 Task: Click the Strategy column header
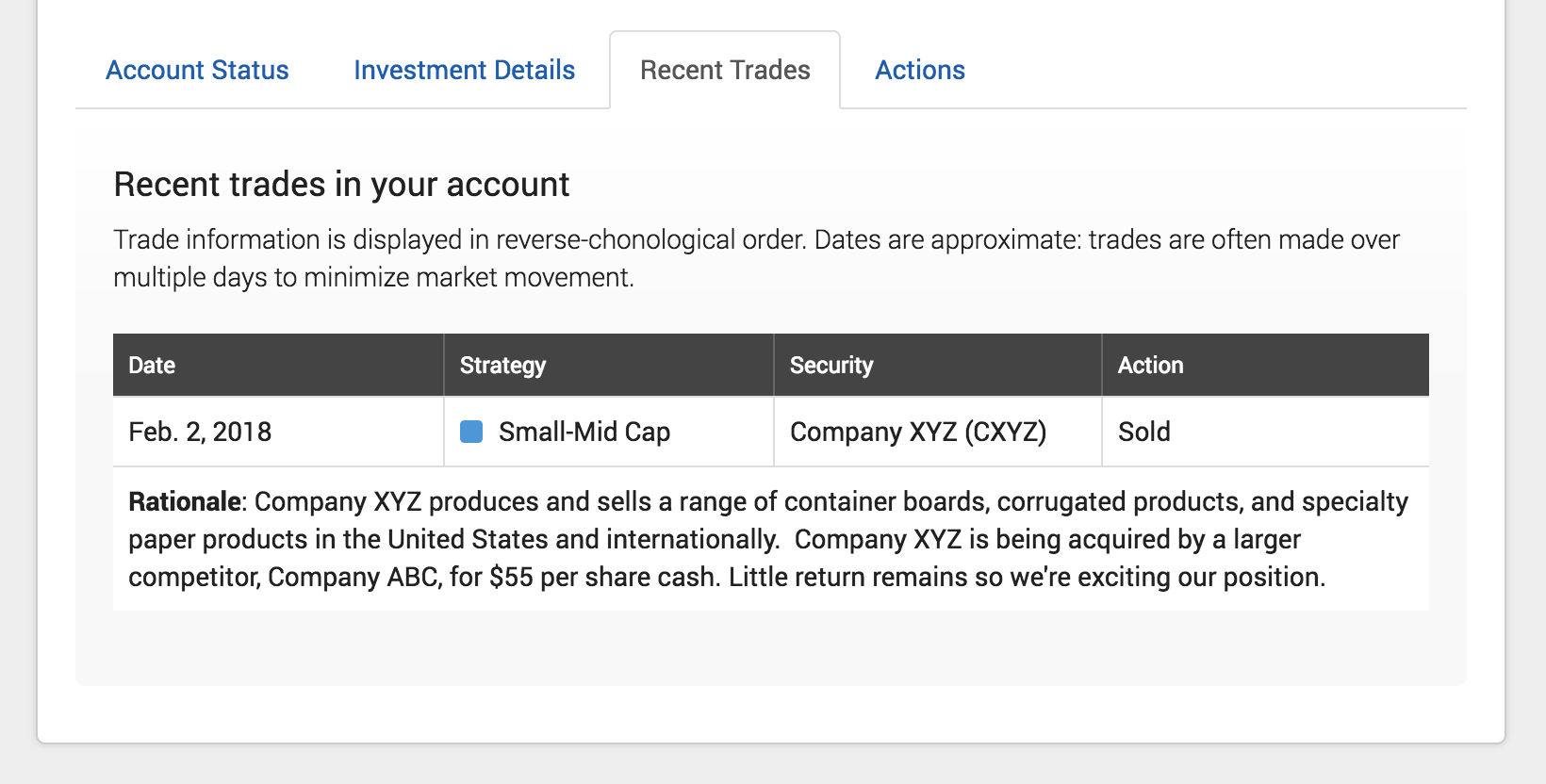pos(502,365)
